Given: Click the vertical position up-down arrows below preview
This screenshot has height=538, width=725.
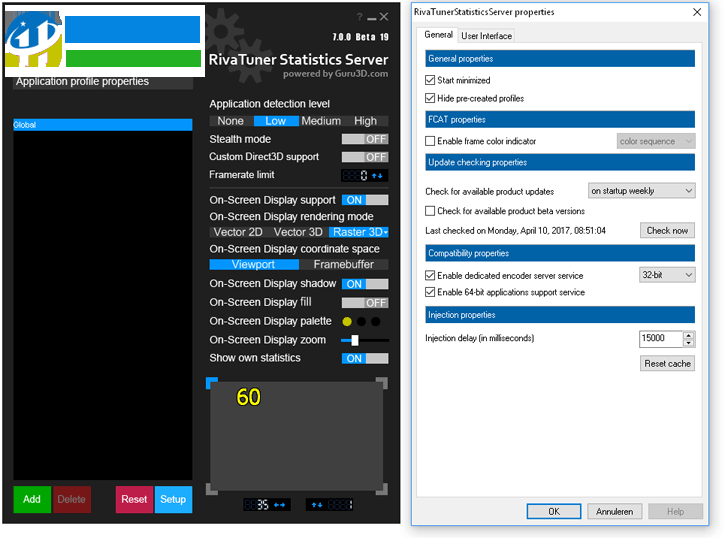Looking at the screenshot, I should pos(317,505).
